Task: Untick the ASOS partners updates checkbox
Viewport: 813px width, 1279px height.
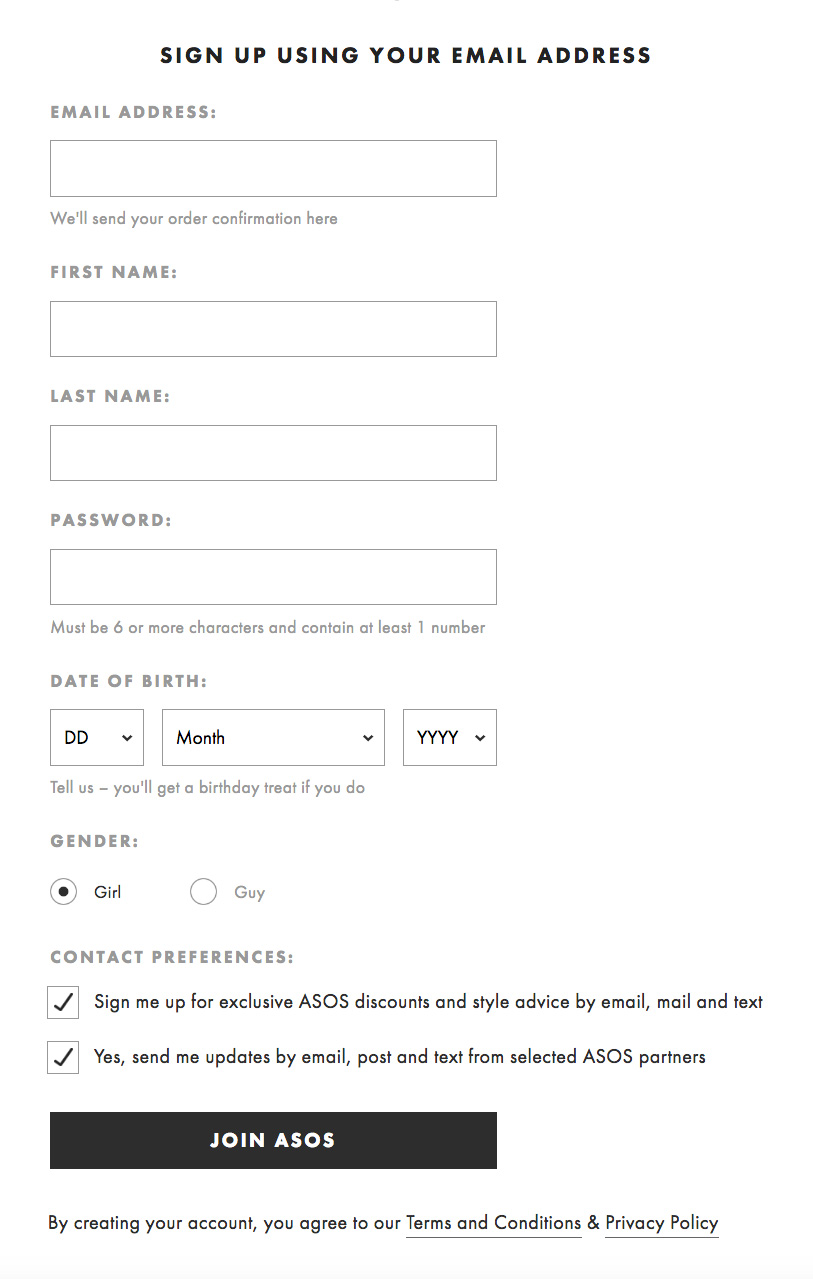Action: (64, 1057)
